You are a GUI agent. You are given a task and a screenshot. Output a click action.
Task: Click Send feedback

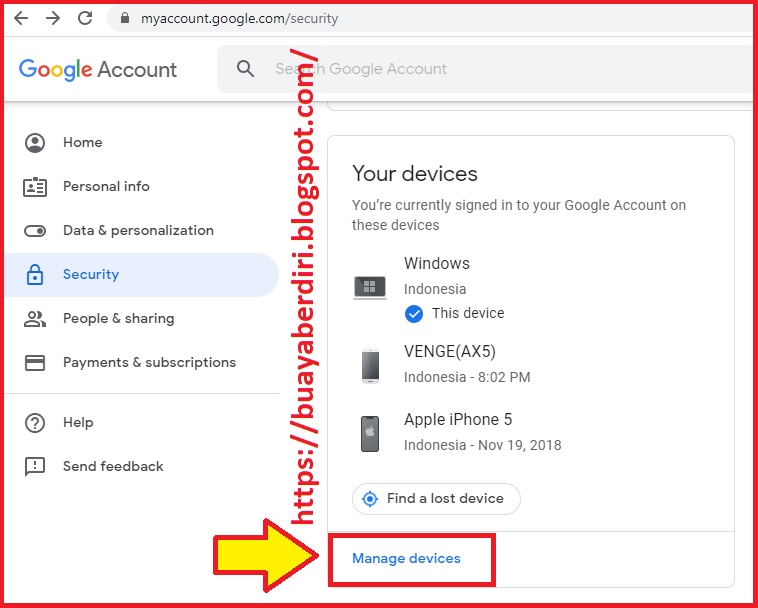pos(142,466)
